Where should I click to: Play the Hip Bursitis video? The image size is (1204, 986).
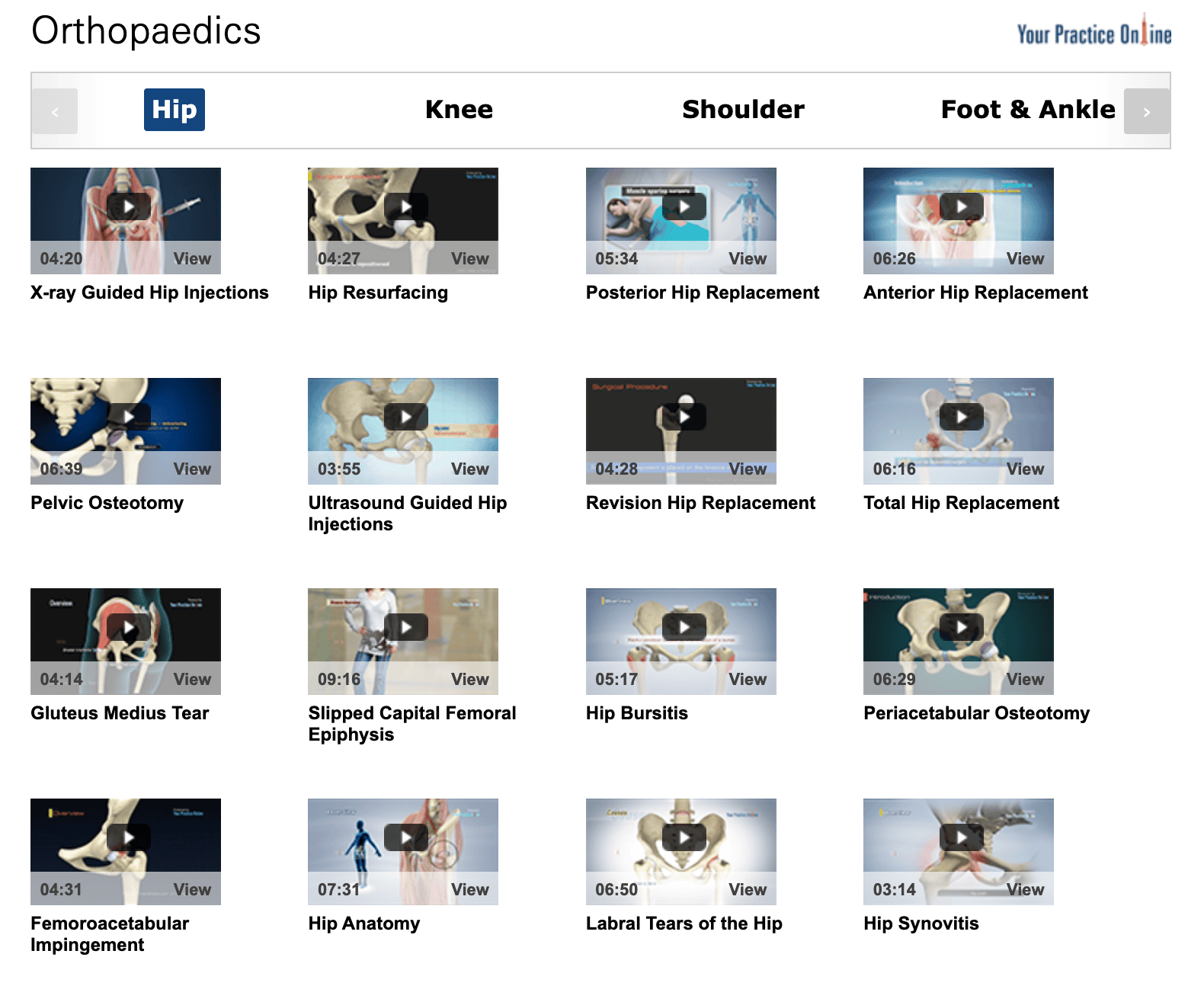[x=684, y=627]
